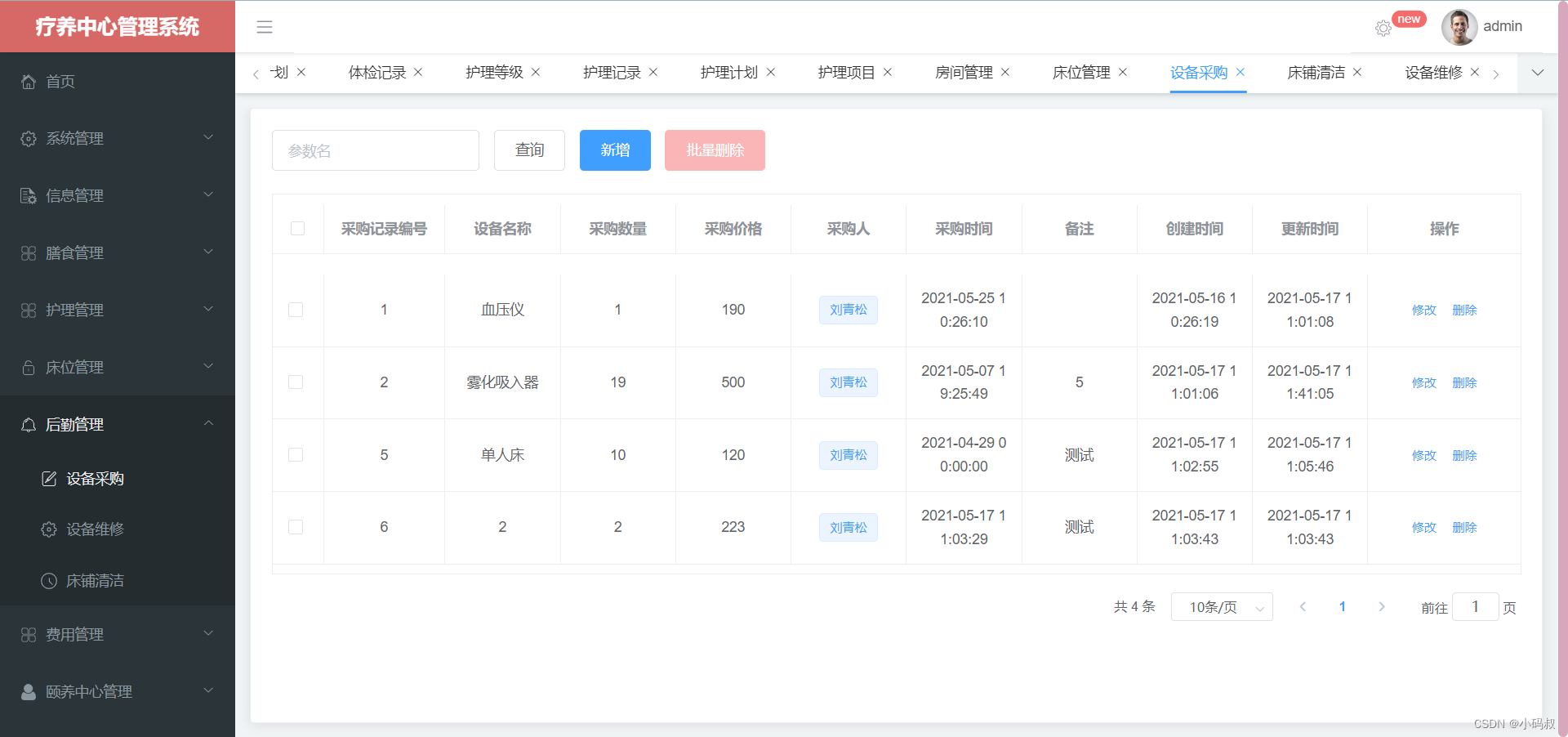The image size is (1568, 737).
Task: Click the 前往 page number input
Action: click(x=1476, y=607)
